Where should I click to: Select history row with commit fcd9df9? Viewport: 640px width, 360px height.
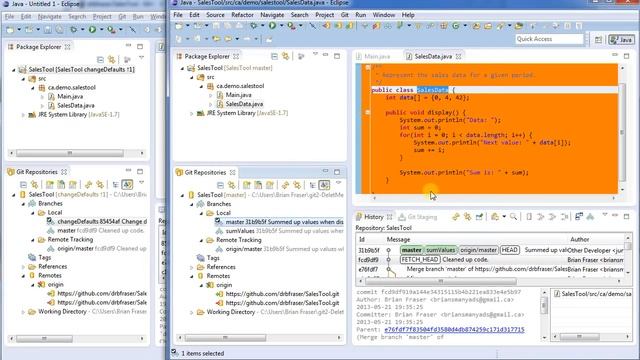(x=491, y=260)
